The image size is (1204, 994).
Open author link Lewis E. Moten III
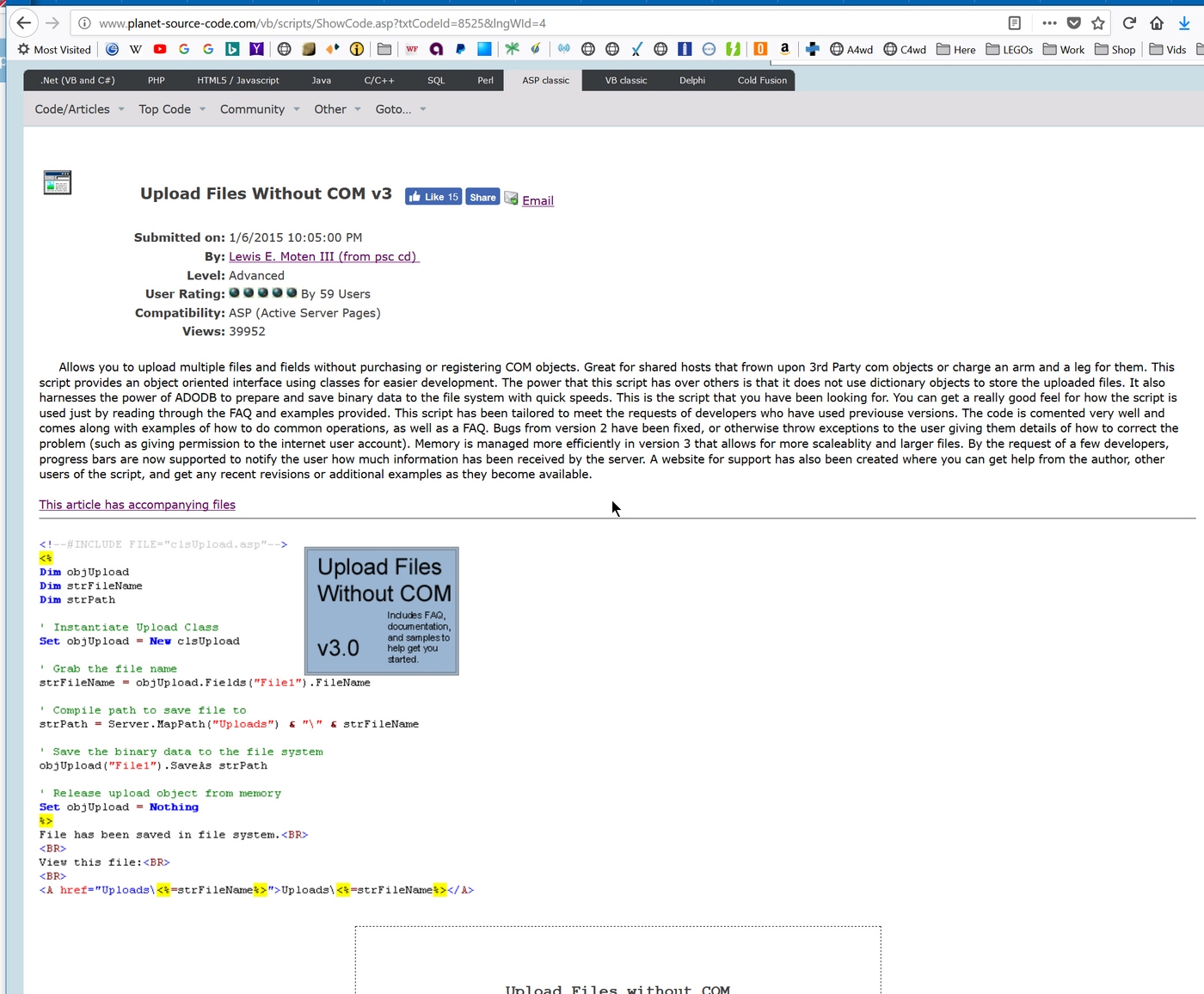tap(323, 256)
